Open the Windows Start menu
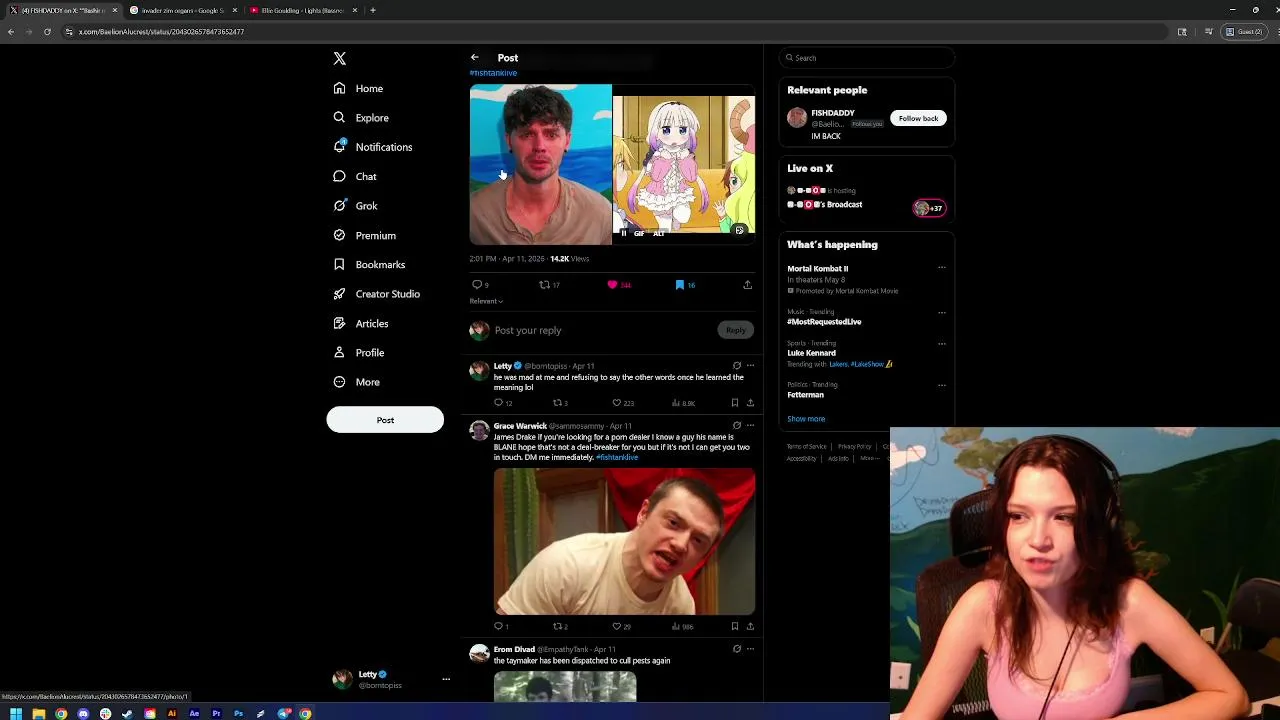 (16, 713)
